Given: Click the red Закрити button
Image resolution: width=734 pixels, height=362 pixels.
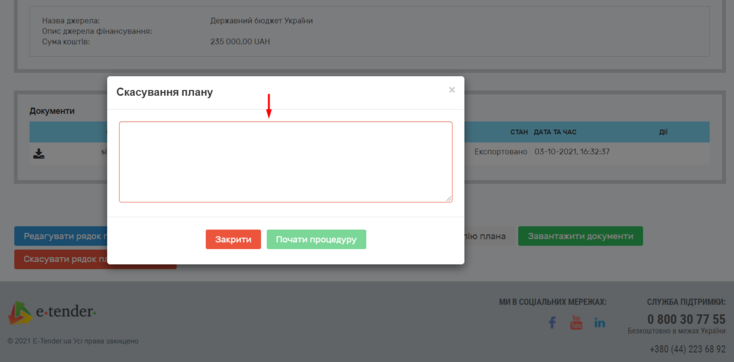Looking at the screenshot, I should (233, 239).
